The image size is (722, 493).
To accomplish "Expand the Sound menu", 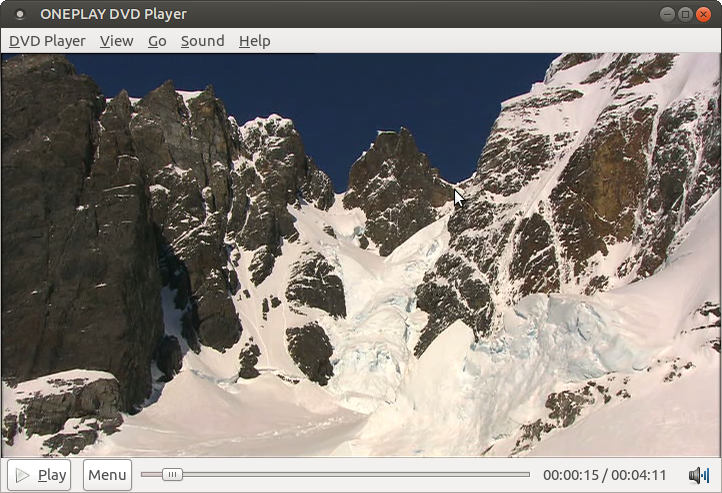I will pos(202,41).
